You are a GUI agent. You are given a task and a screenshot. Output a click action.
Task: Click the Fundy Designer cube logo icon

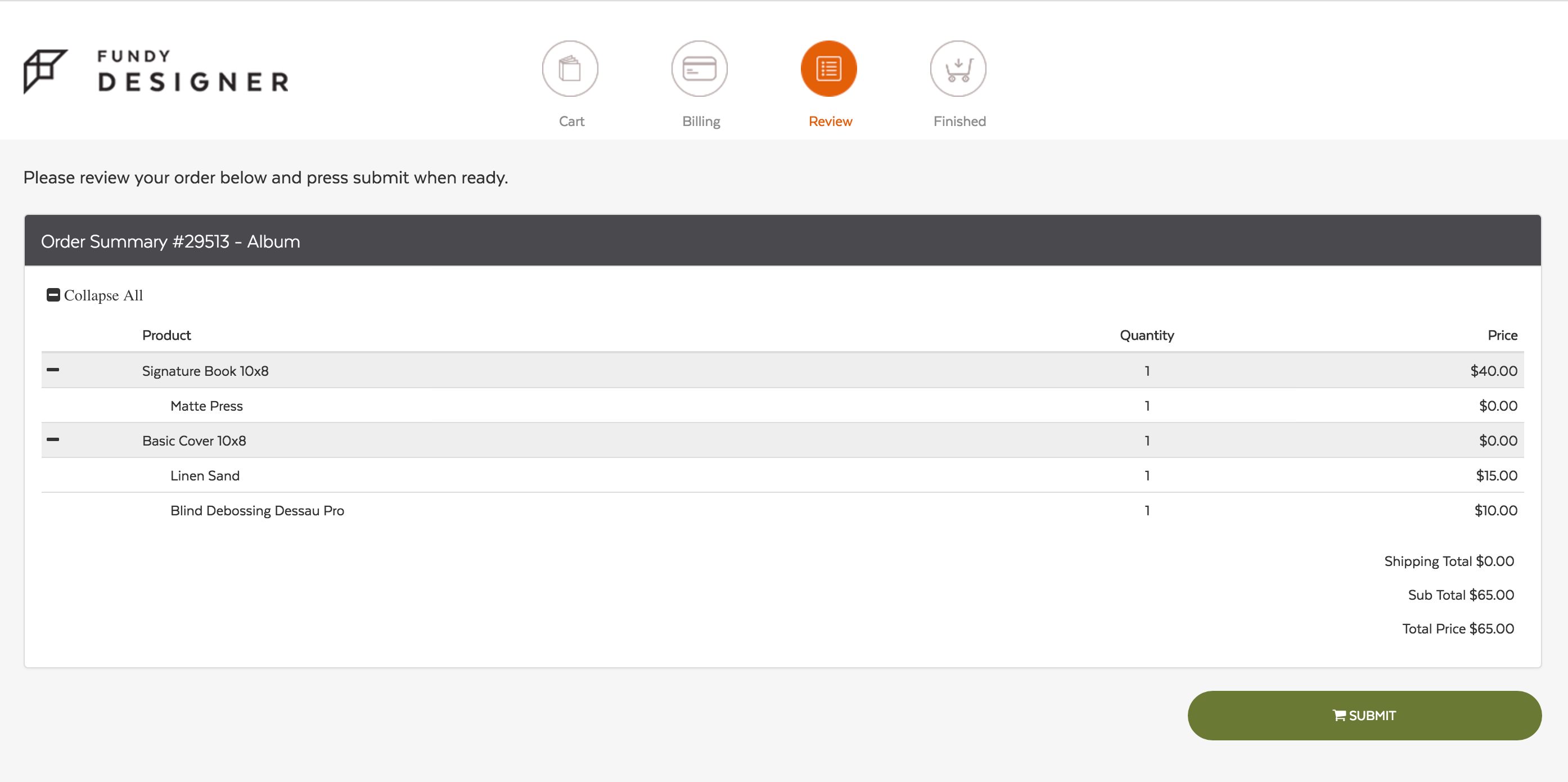46,71
